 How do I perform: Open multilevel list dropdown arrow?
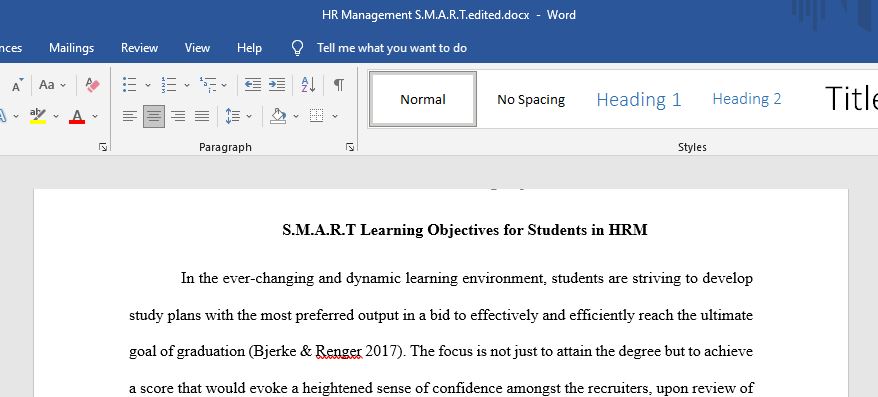(x=224, y=85)
